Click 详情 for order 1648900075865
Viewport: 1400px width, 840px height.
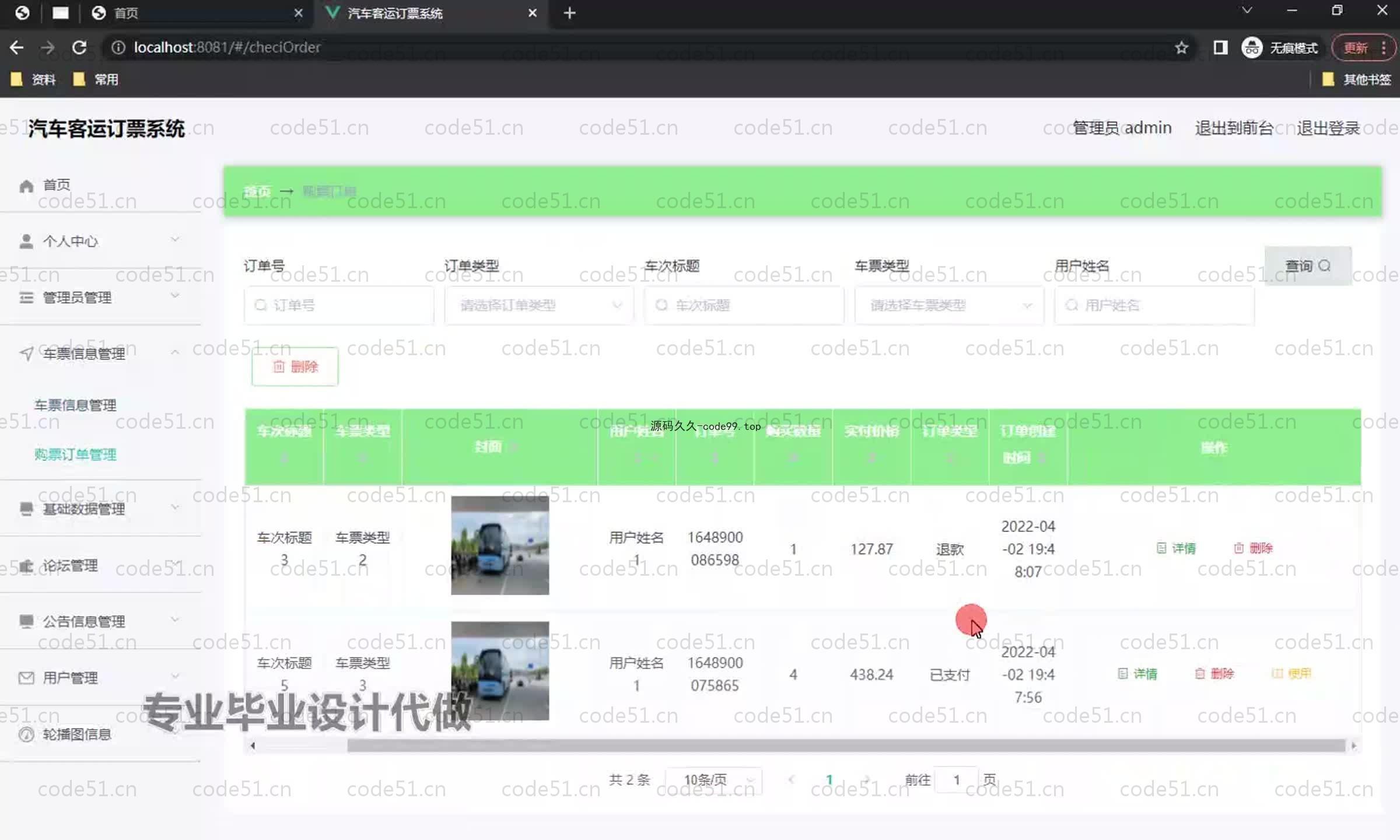pos(1137,674)
